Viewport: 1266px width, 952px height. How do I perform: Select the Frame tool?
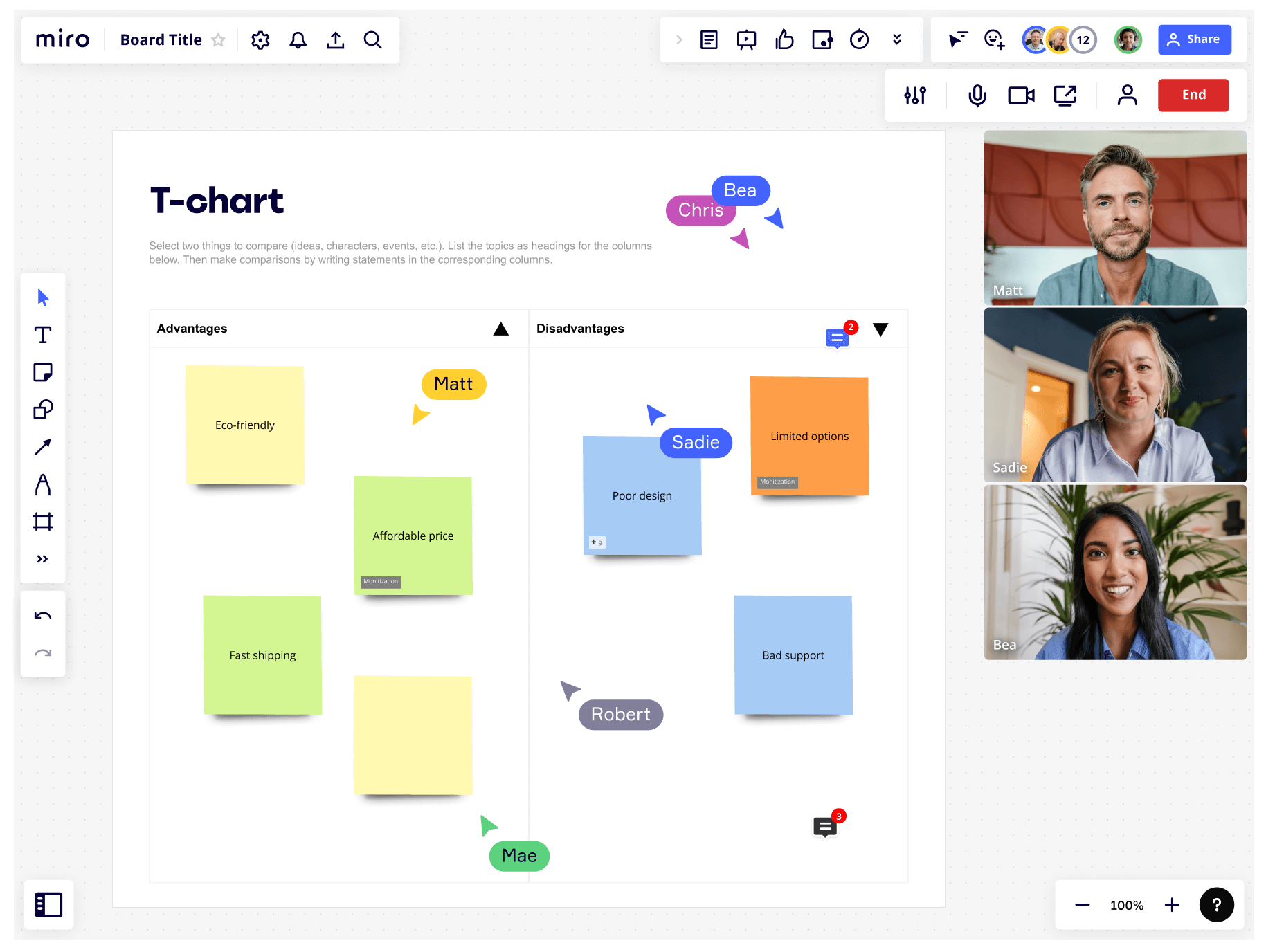pos(43,522)
